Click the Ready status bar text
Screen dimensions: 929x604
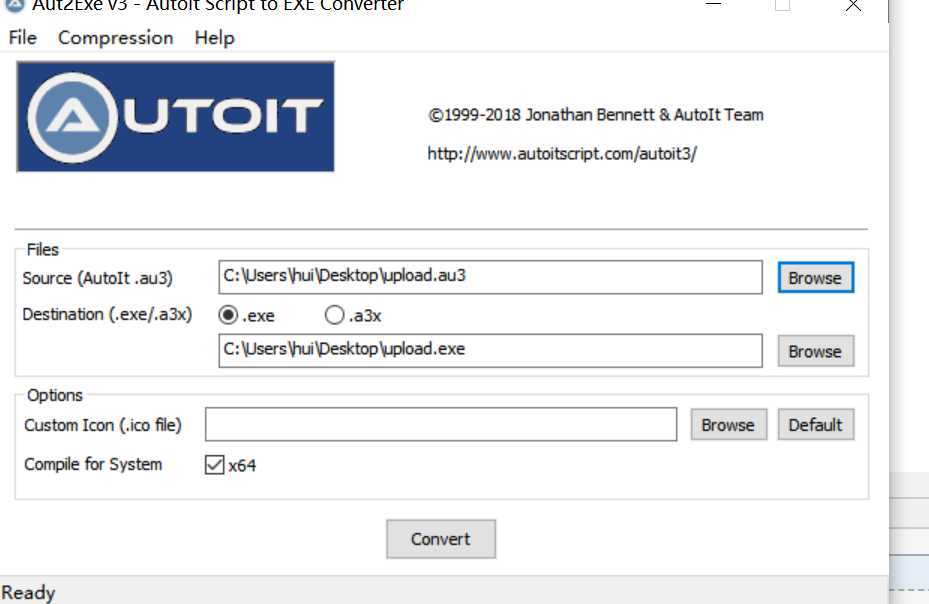click(x=28, y=593)
